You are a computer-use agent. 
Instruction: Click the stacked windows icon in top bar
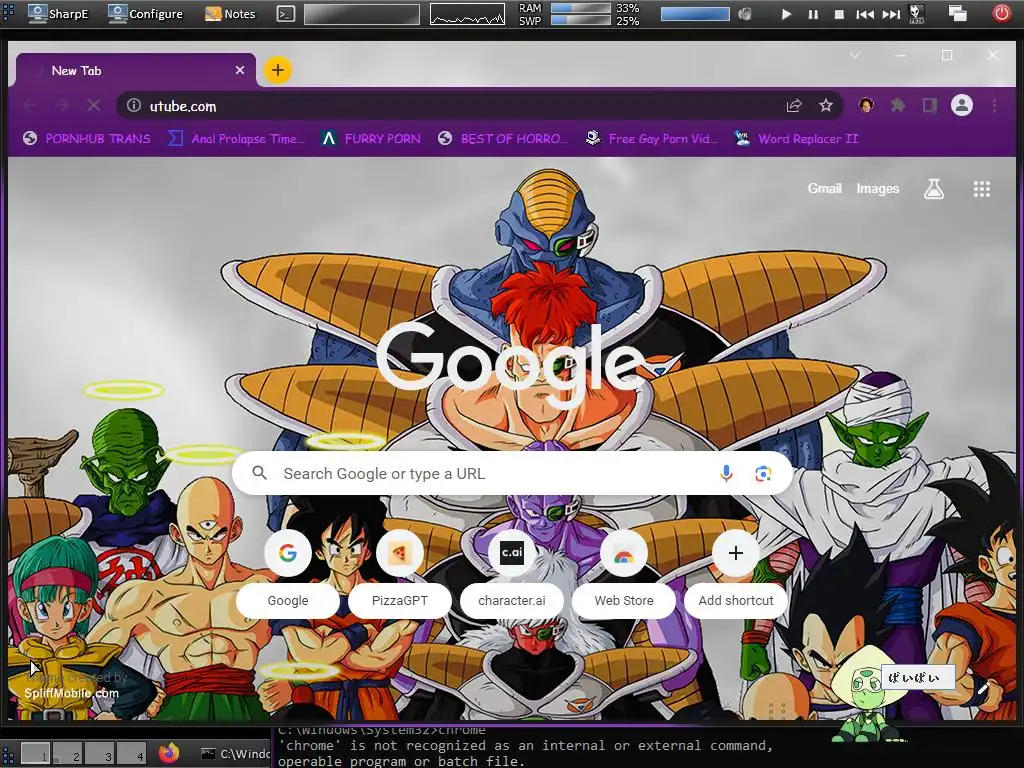[958, 13]
